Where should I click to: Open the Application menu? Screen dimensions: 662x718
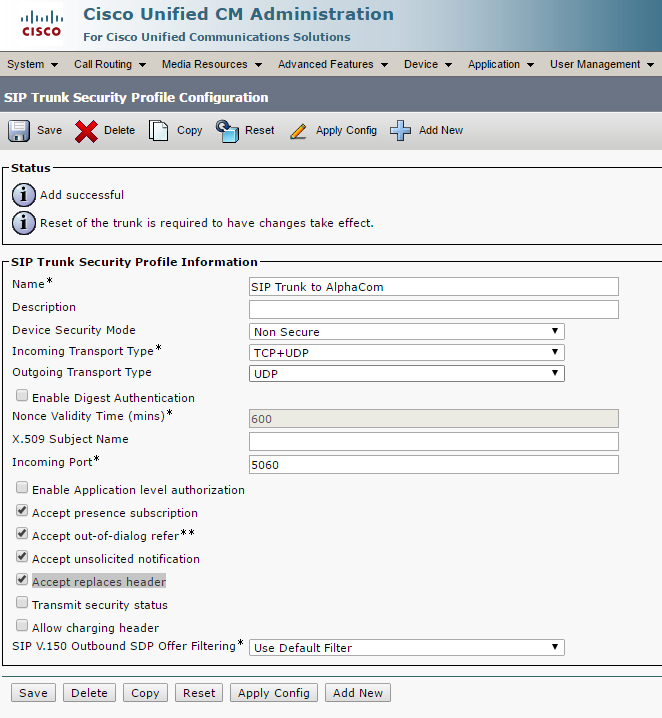501,65
